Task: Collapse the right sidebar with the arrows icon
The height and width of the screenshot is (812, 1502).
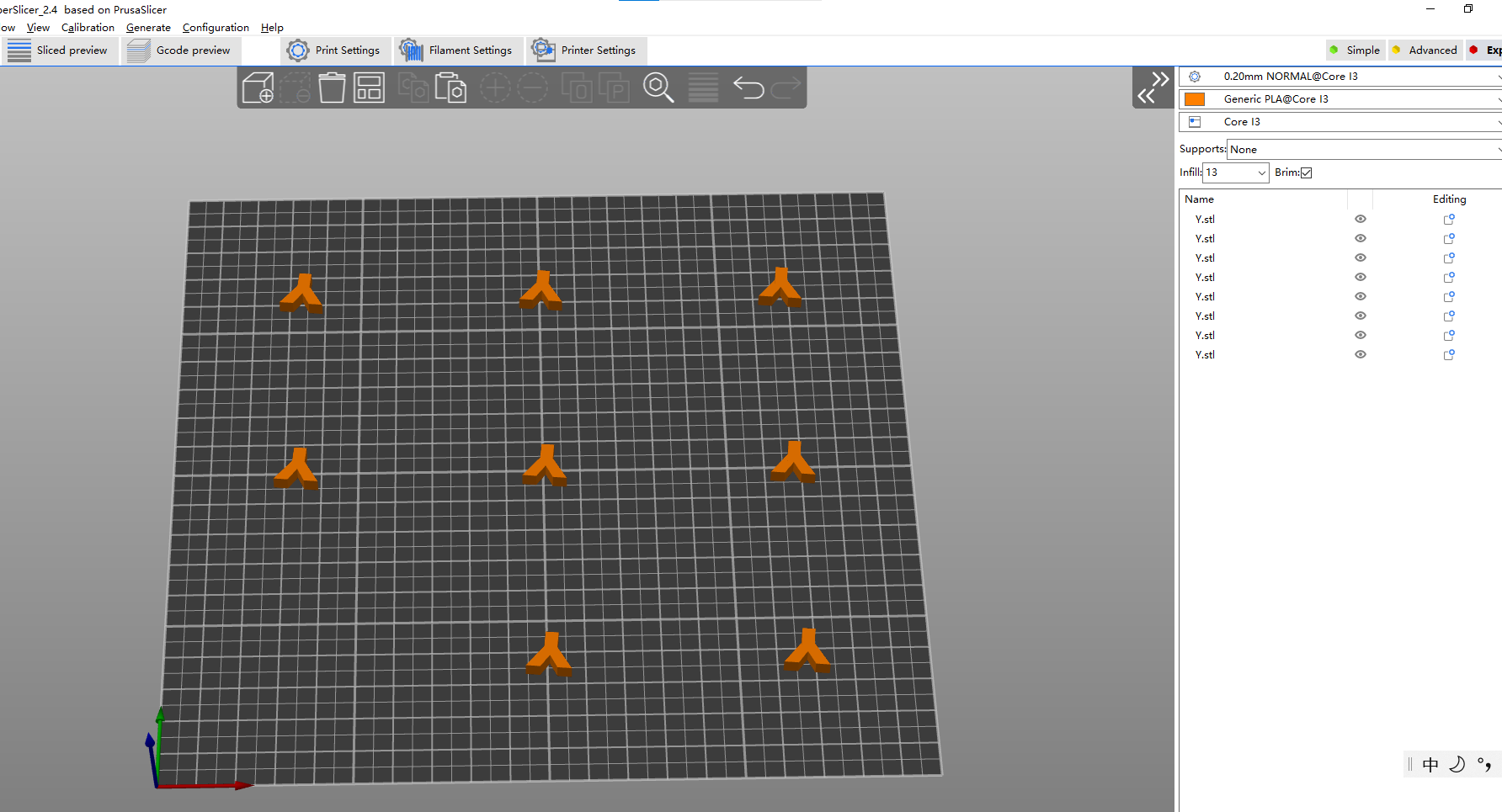Action: 1153,88
